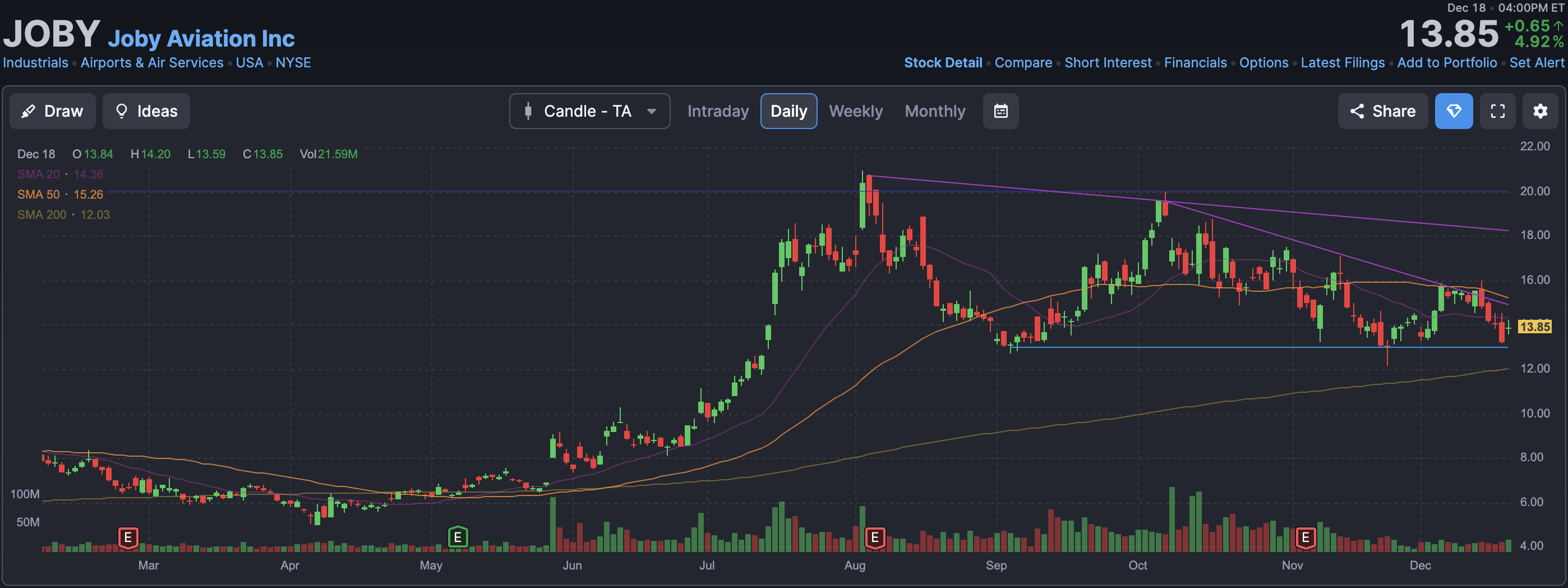Click the O 13.84 open value
Image resolution: width=1568 pixels, height=588 pixels.
[x=93, y=154]
